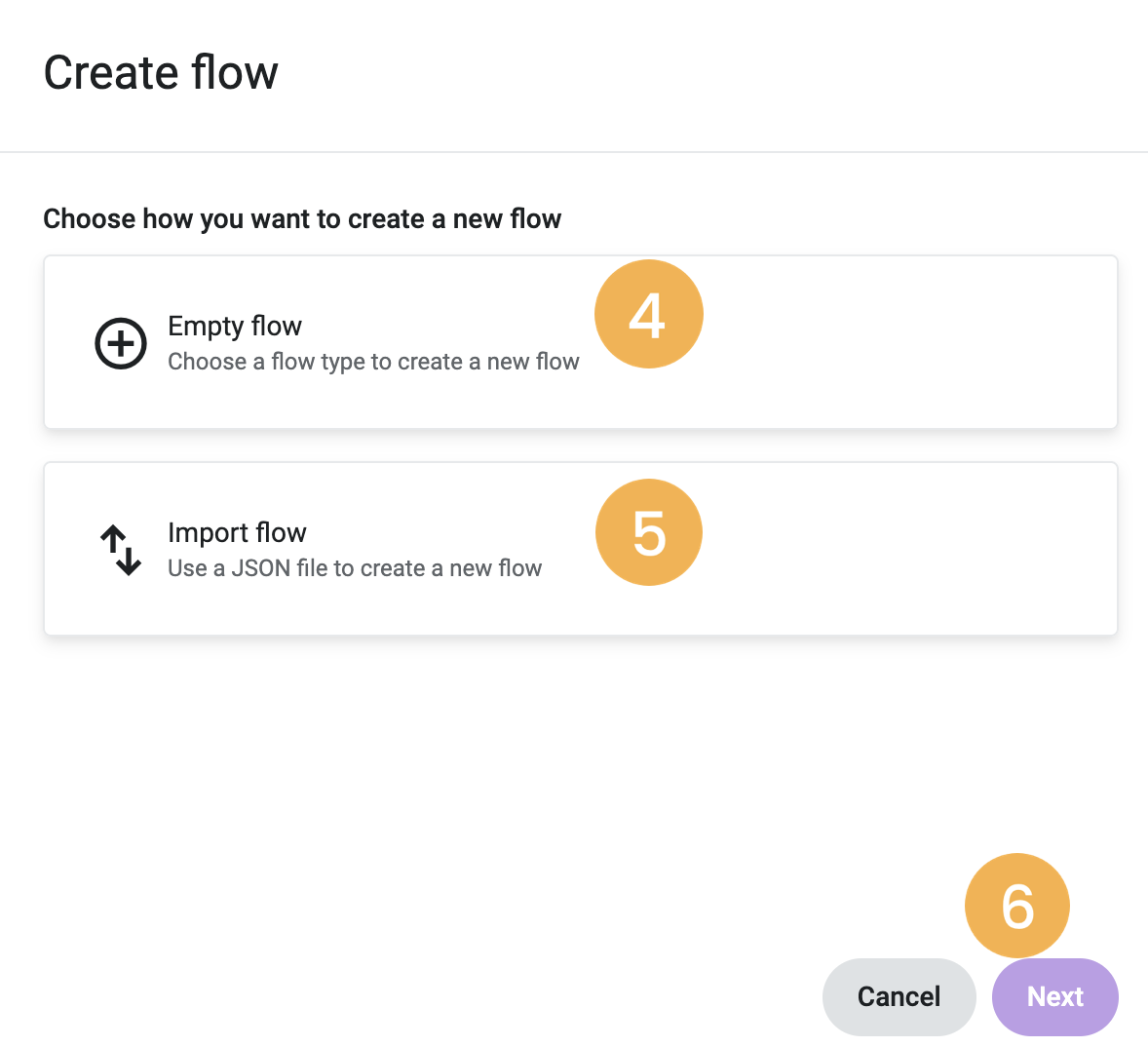Viewport: 1148px width, 1047px height.
Task: Click 'Choose how you want to create a new flow'
Action: coord(302,219)
